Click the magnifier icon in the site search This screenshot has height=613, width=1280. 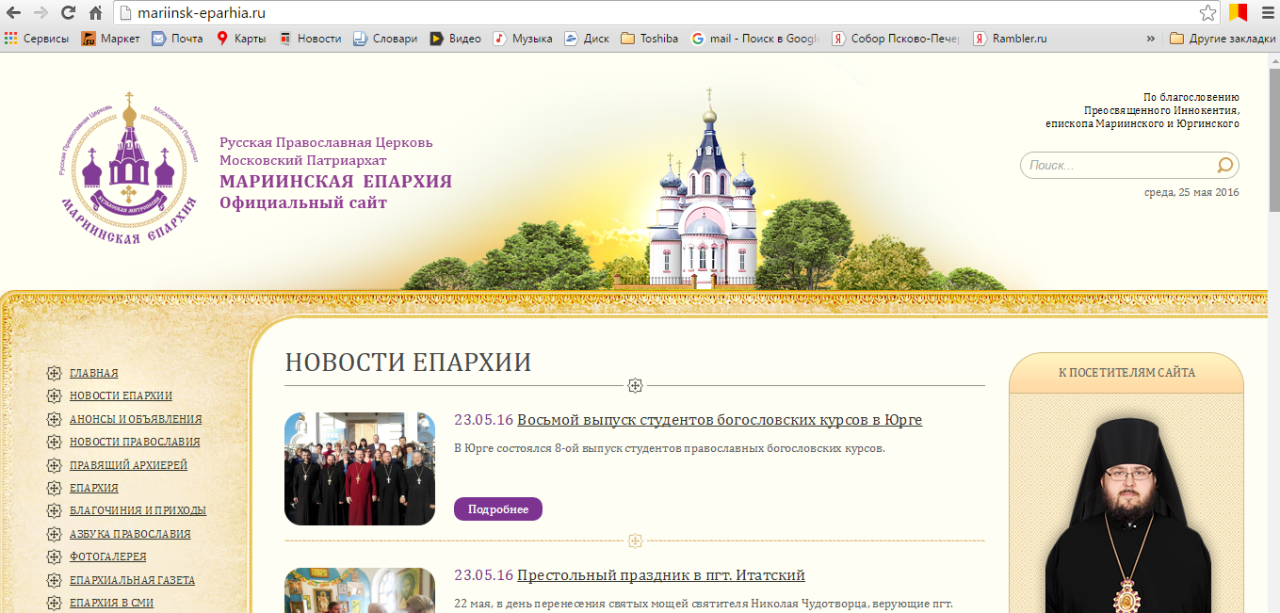click(1225, 165)
